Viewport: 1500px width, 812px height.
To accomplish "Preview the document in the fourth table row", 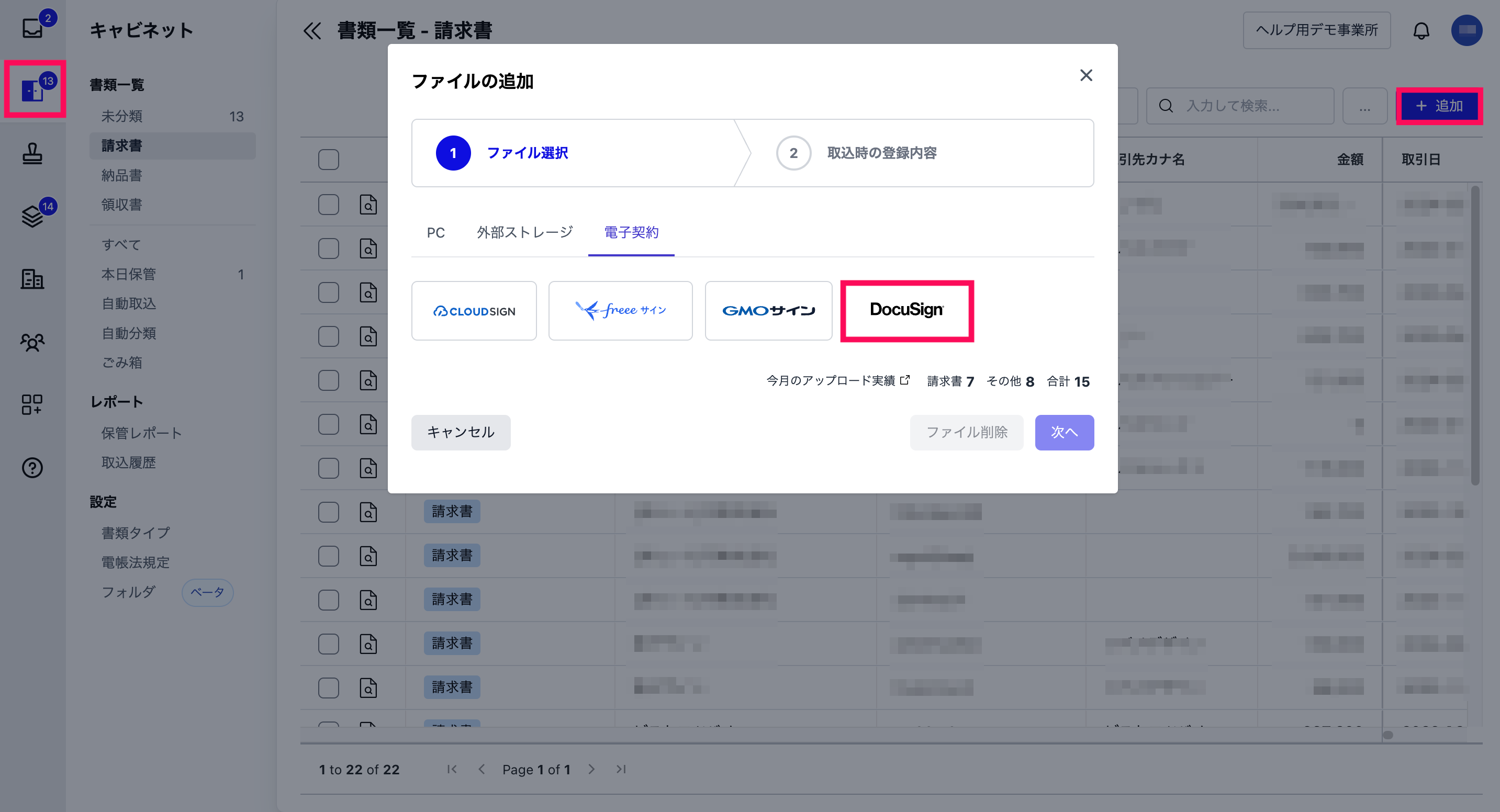I will [368, 336].
